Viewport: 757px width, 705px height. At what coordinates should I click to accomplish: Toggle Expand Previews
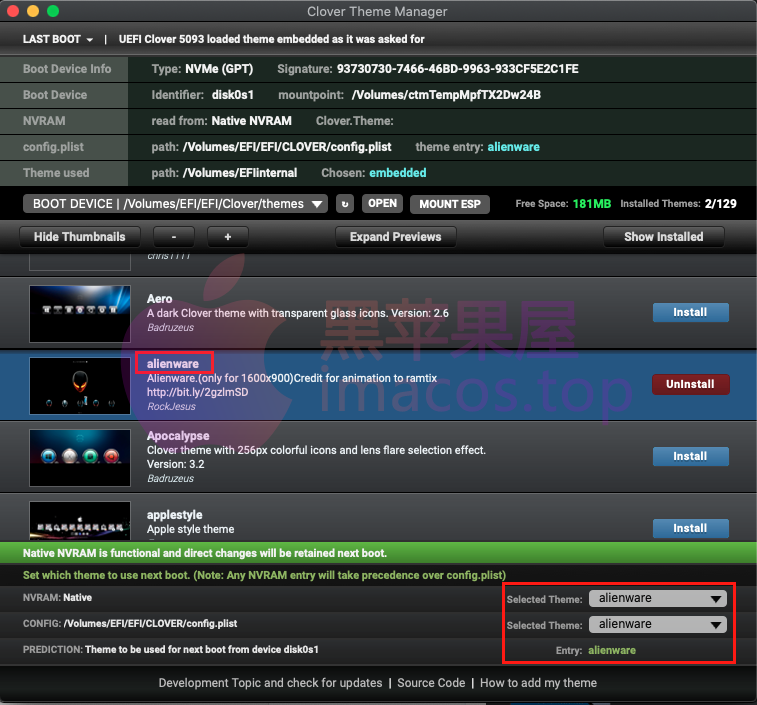click(x=395, y=237)
